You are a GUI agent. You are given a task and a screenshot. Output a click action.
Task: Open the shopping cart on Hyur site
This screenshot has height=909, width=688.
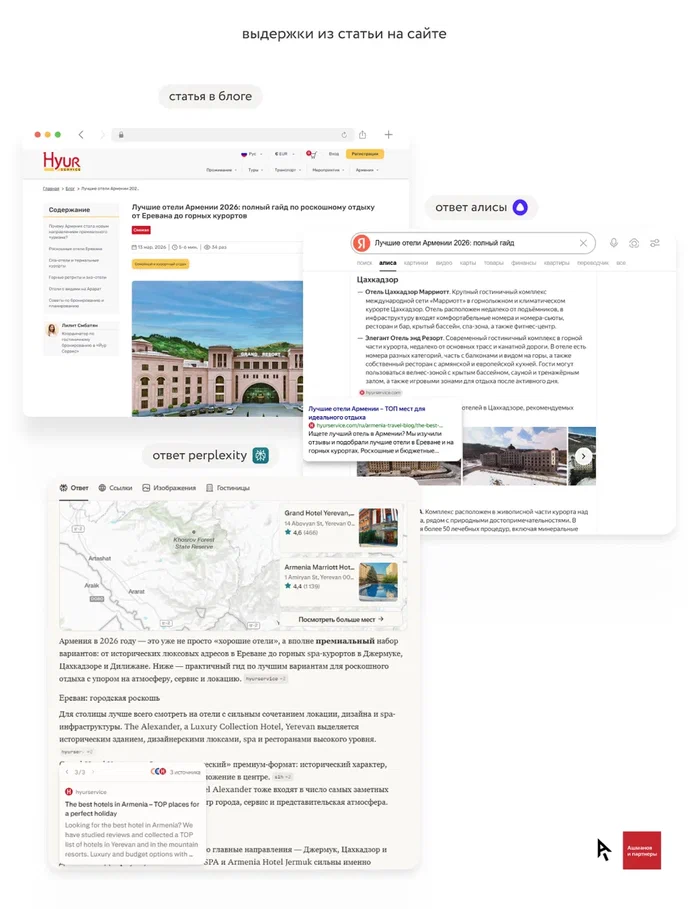pos(312,154)
